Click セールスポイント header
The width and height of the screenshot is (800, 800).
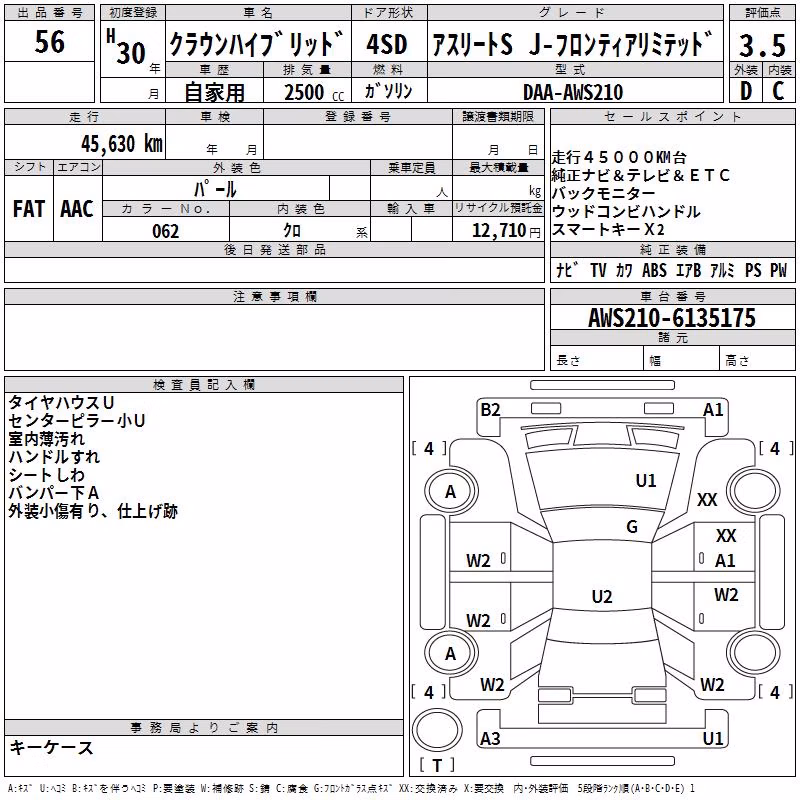pos(672,116)
